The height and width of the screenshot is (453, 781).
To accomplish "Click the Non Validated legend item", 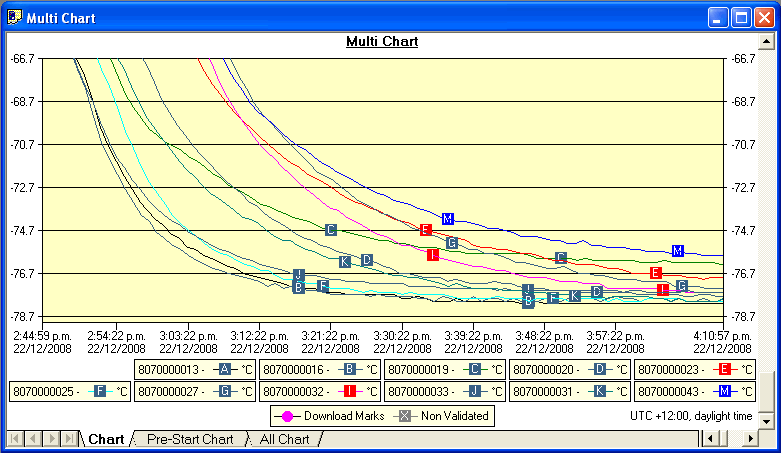I will (x=442, y=416).
